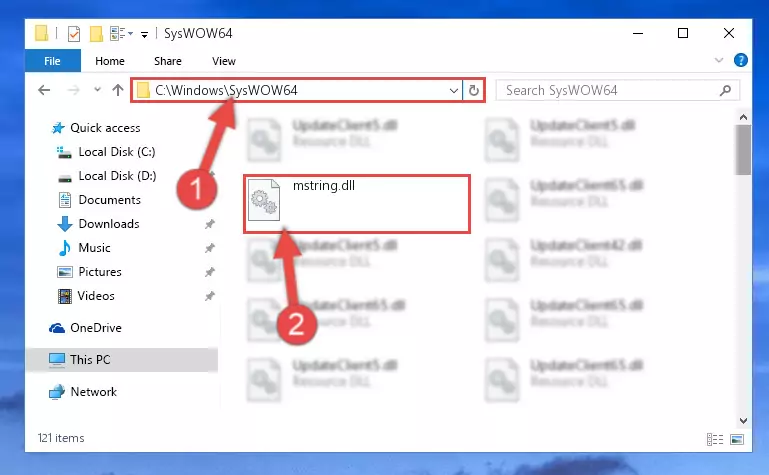The width and height of the screenshot is (769, 475).
Task: Click the Search SysWOW64 box
Action: (x=617, y=91)
